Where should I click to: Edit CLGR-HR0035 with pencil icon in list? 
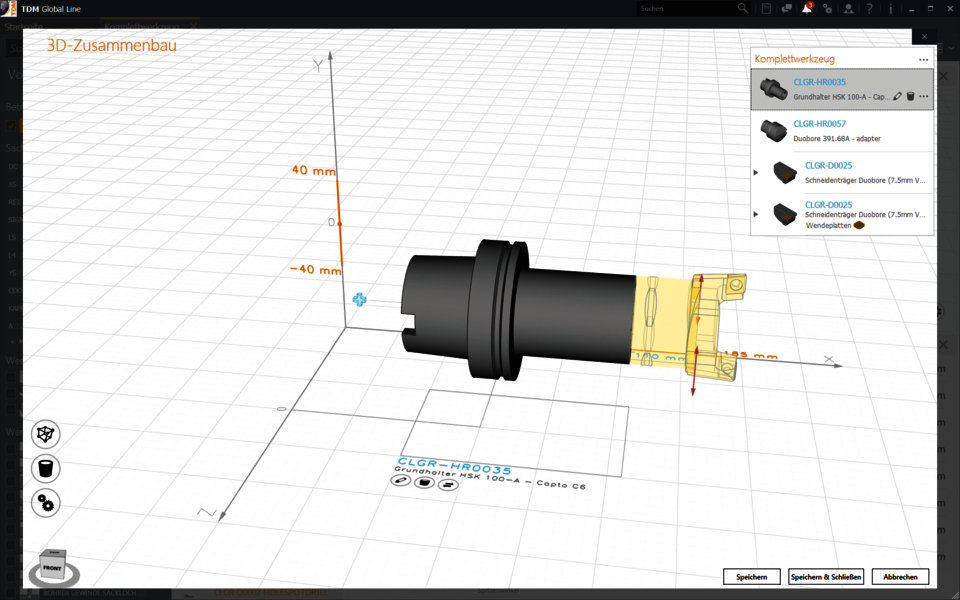coord(898,96)
